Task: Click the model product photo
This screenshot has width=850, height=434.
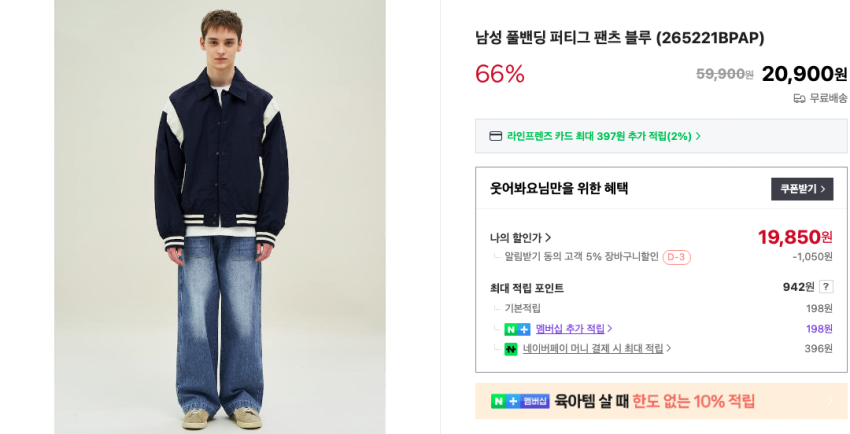Action: (x=220, y=217)
